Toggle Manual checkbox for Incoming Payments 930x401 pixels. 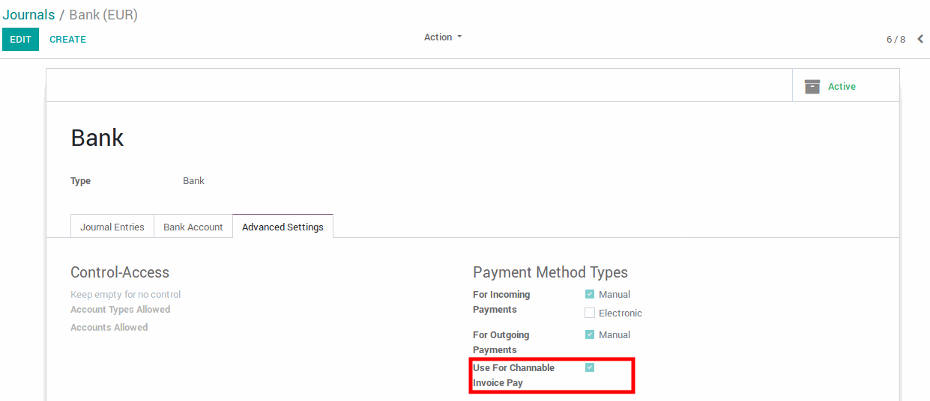coord(590,294)
